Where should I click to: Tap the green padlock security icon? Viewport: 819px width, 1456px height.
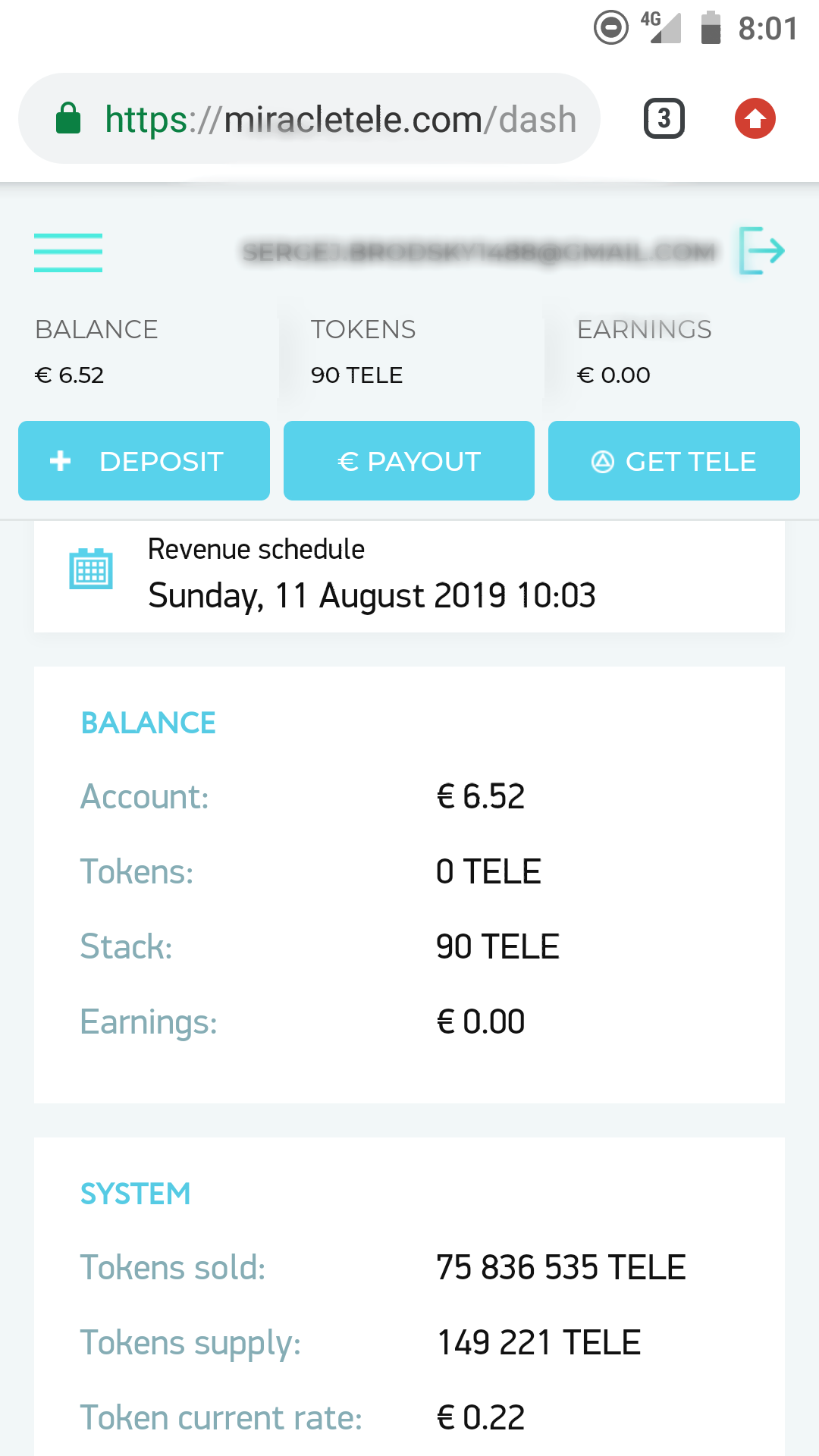tap(68, 118)
